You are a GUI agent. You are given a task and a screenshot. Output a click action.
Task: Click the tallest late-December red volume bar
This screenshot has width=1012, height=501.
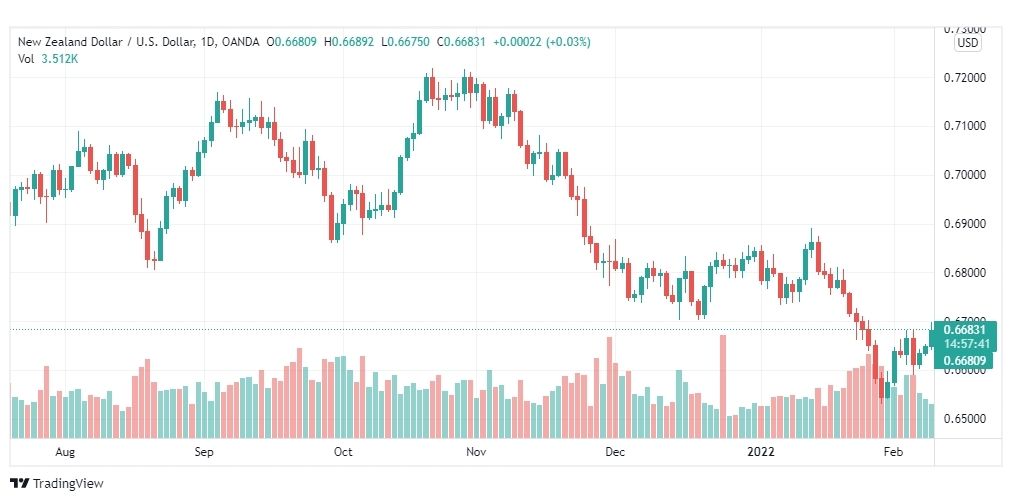click(723, 387)
